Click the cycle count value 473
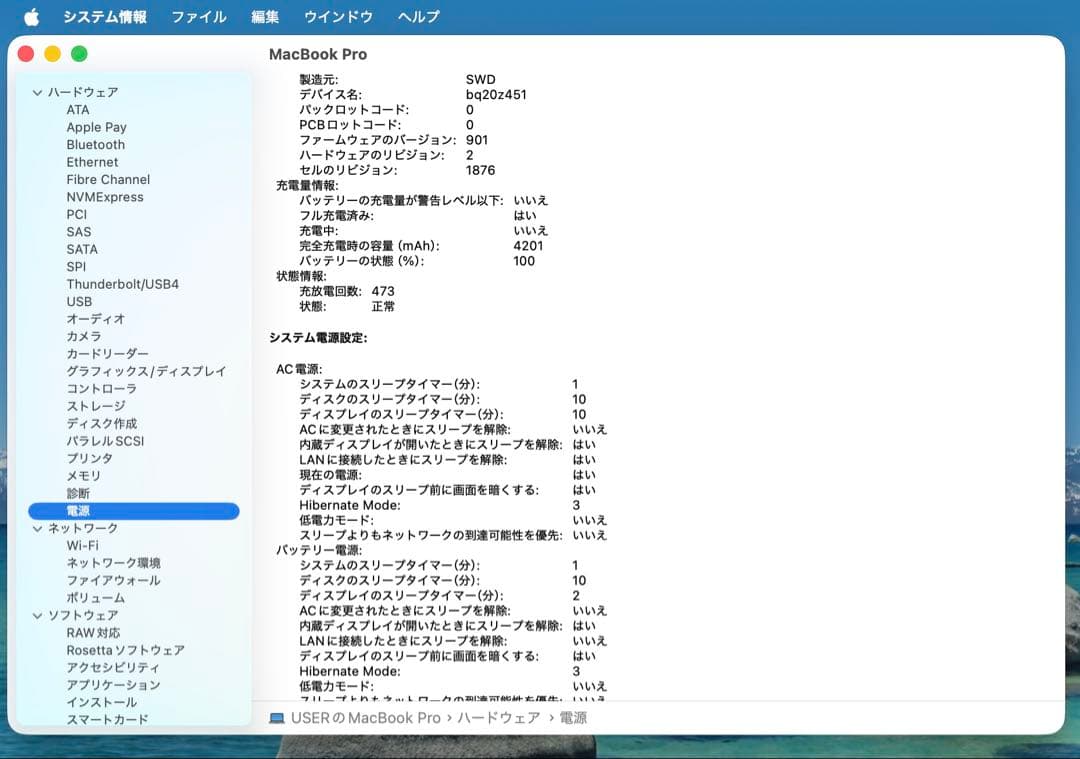 (383, 291)
